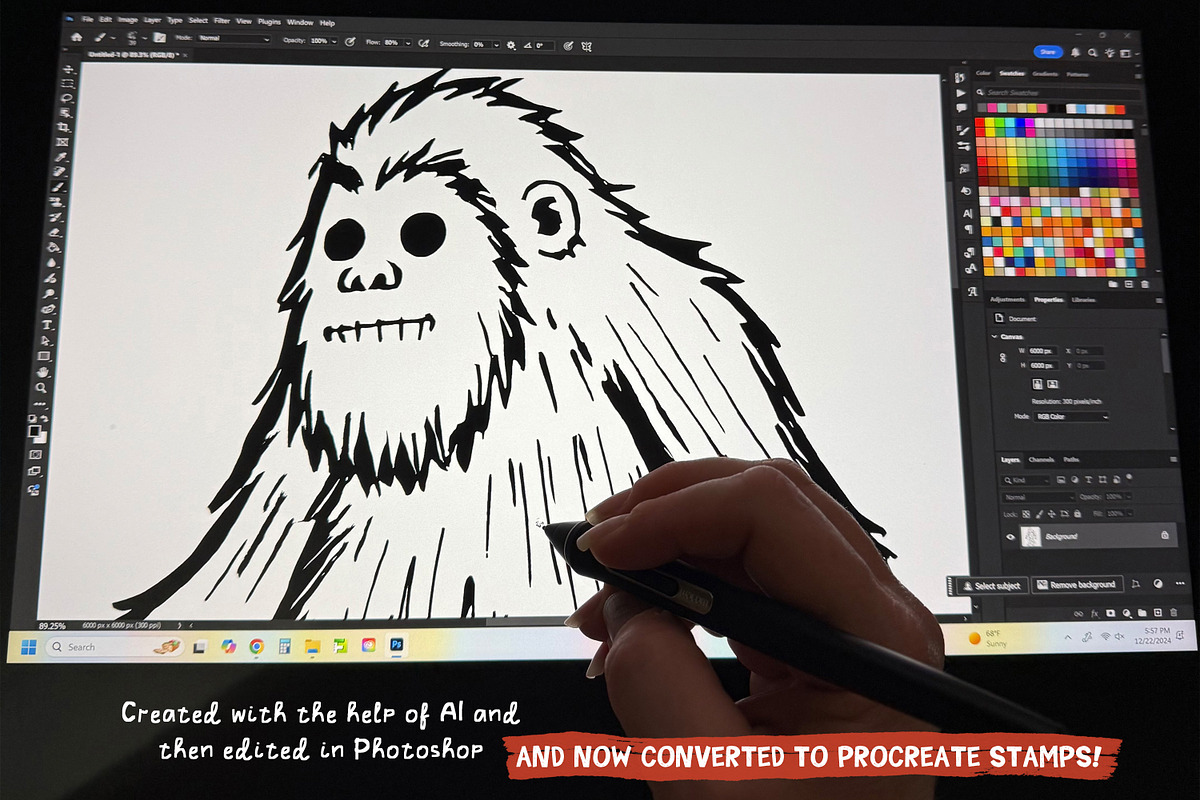Switch to the Gradients tab

click(x=1045, y=74)
